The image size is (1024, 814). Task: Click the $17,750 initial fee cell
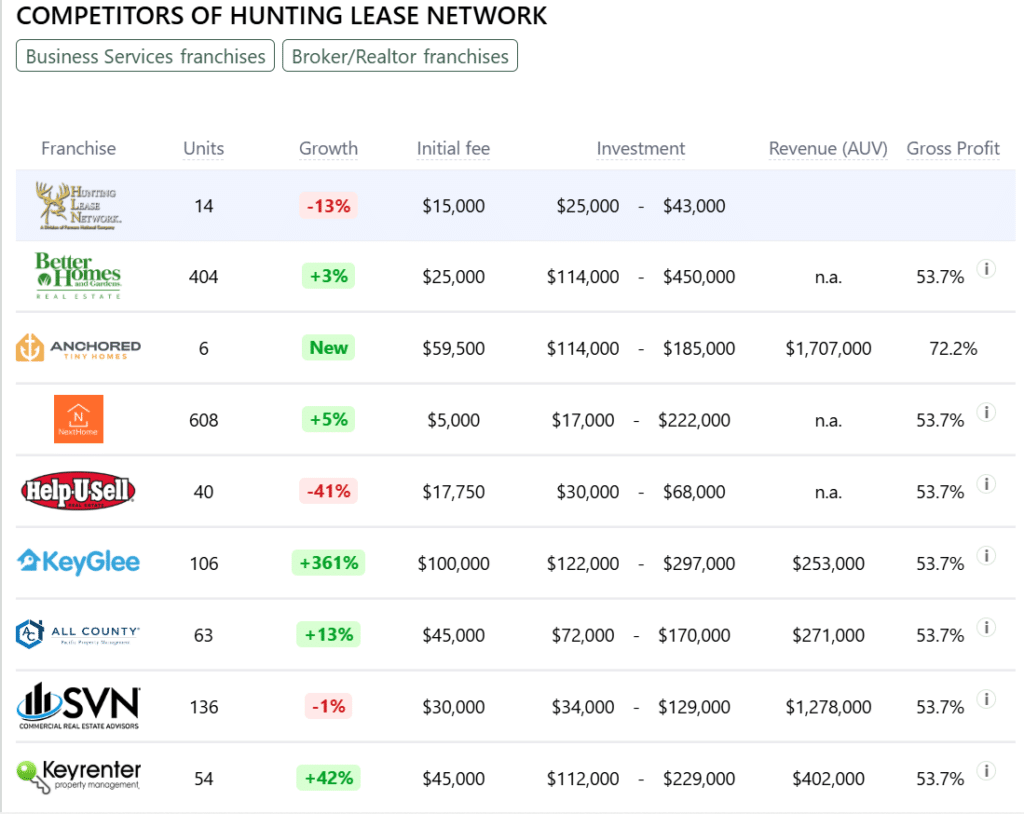453,491
